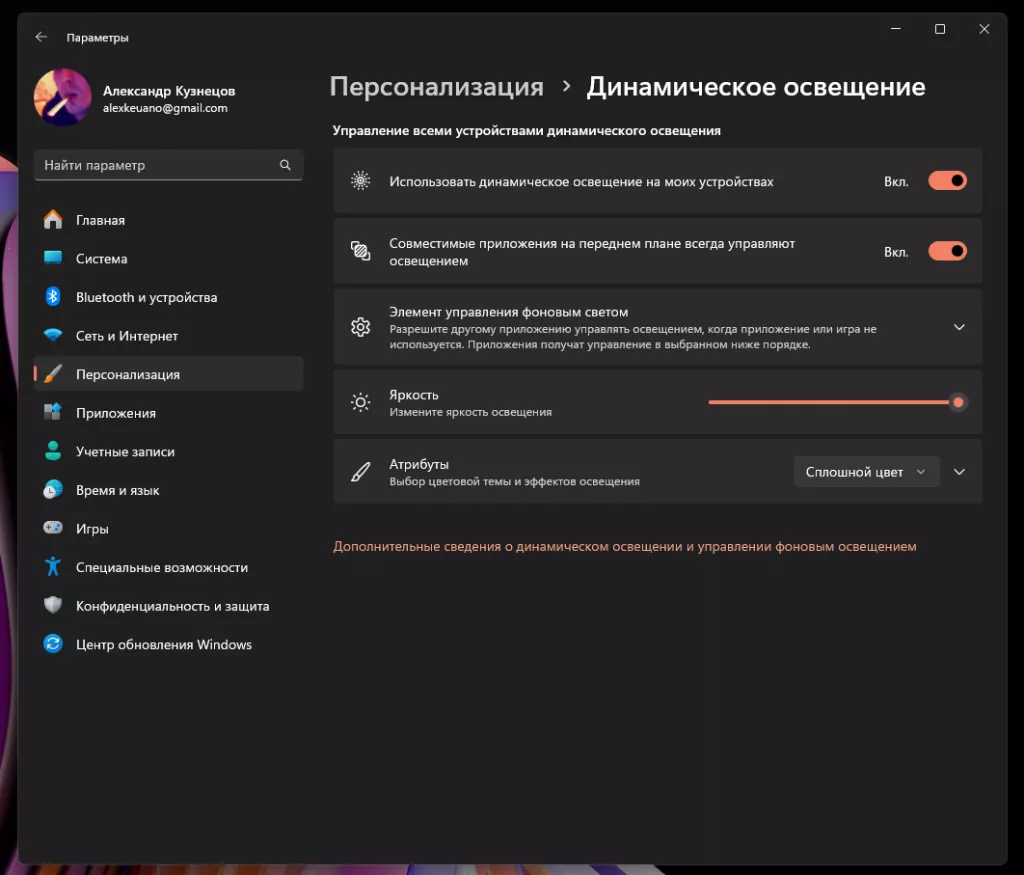Switch to Конфиденциальность и защита section

pos(170,605)
